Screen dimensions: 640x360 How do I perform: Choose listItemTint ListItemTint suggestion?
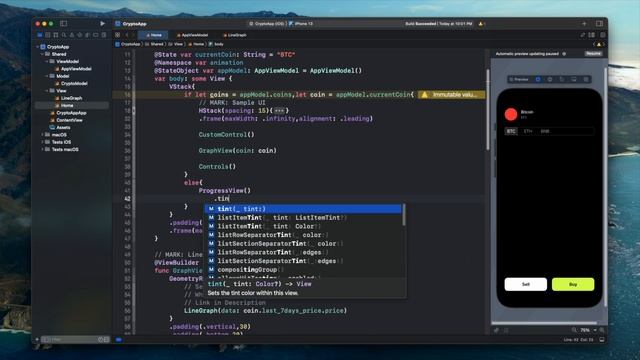click(303, 218)
